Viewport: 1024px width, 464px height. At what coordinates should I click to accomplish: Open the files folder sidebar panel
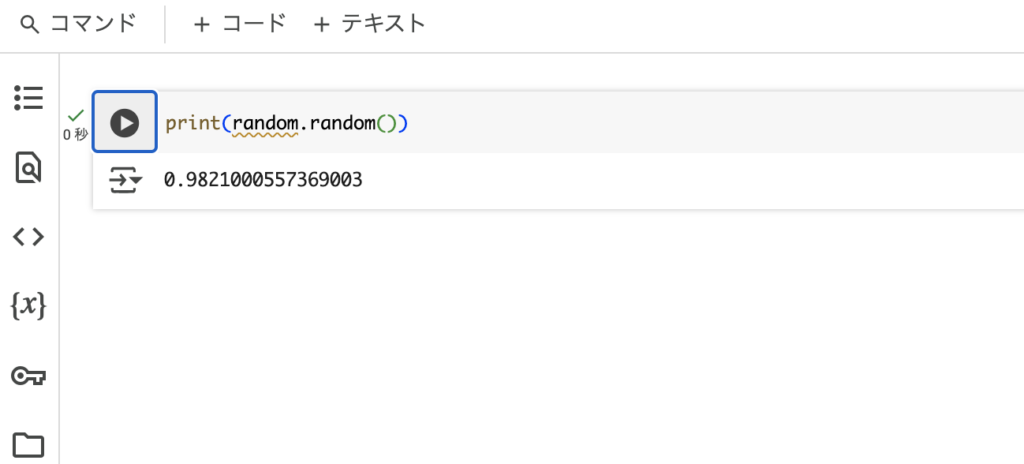(29, 445)
